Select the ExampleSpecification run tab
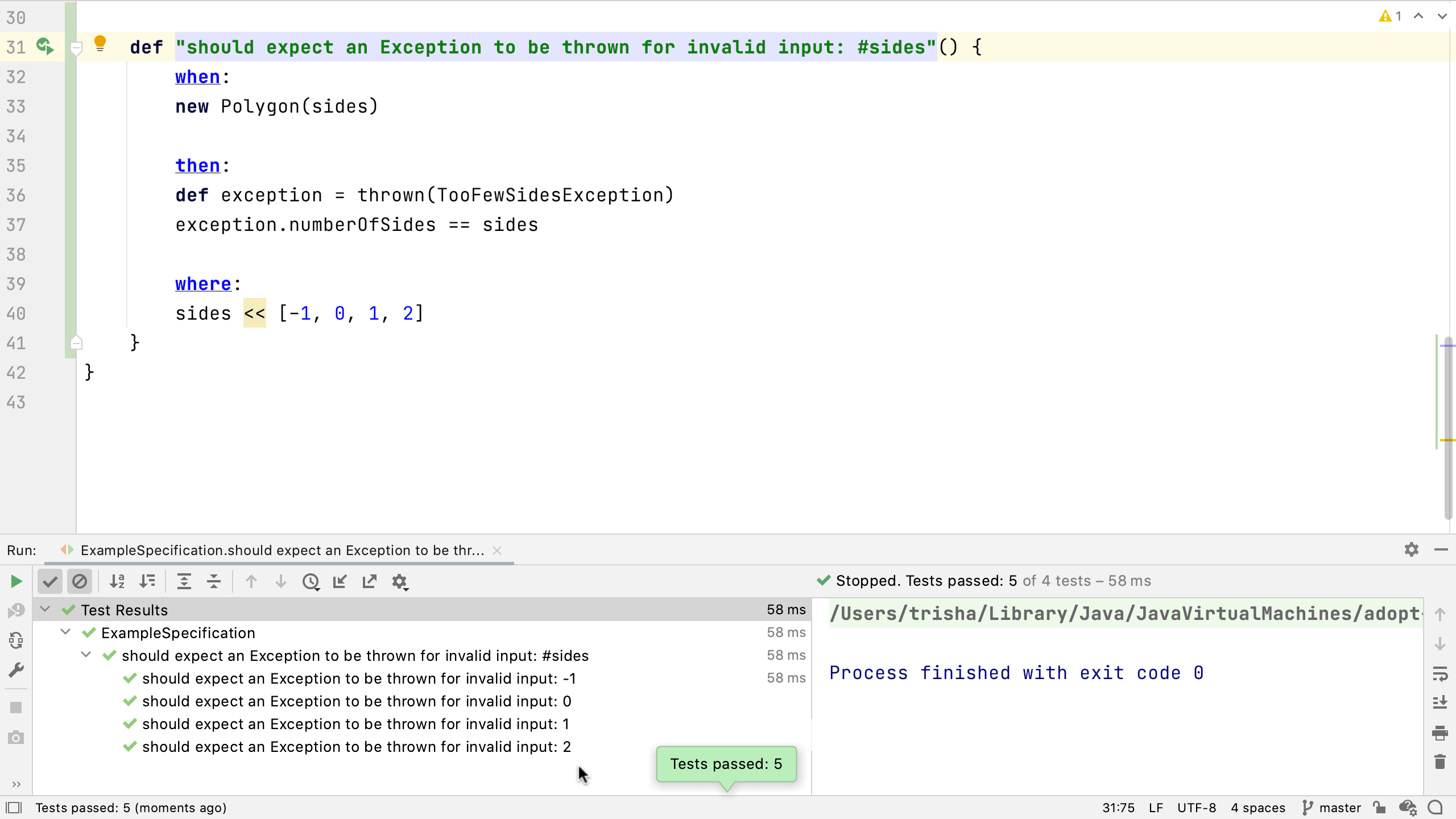 [x=282, y=550]
